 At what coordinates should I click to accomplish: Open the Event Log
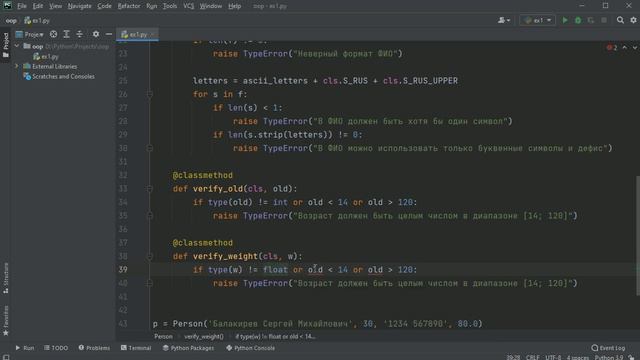tap(608, 348)
